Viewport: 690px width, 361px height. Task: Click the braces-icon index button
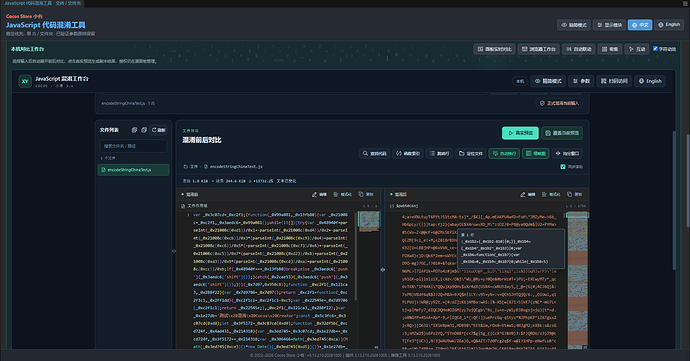click(407, 153)
